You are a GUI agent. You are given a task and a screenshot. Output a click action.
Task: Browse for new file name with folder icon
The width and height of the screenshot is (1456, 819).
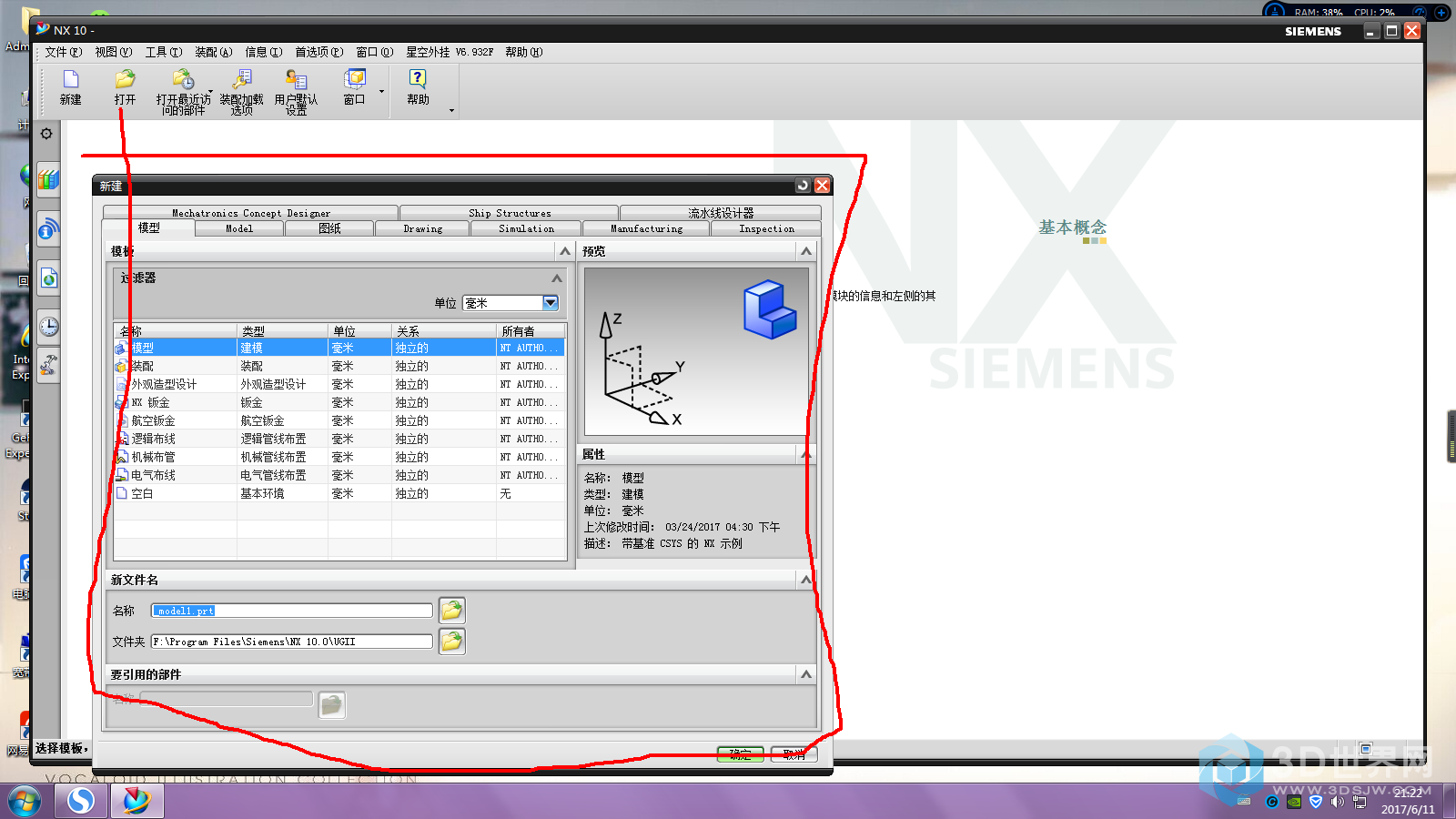(451, 610)
